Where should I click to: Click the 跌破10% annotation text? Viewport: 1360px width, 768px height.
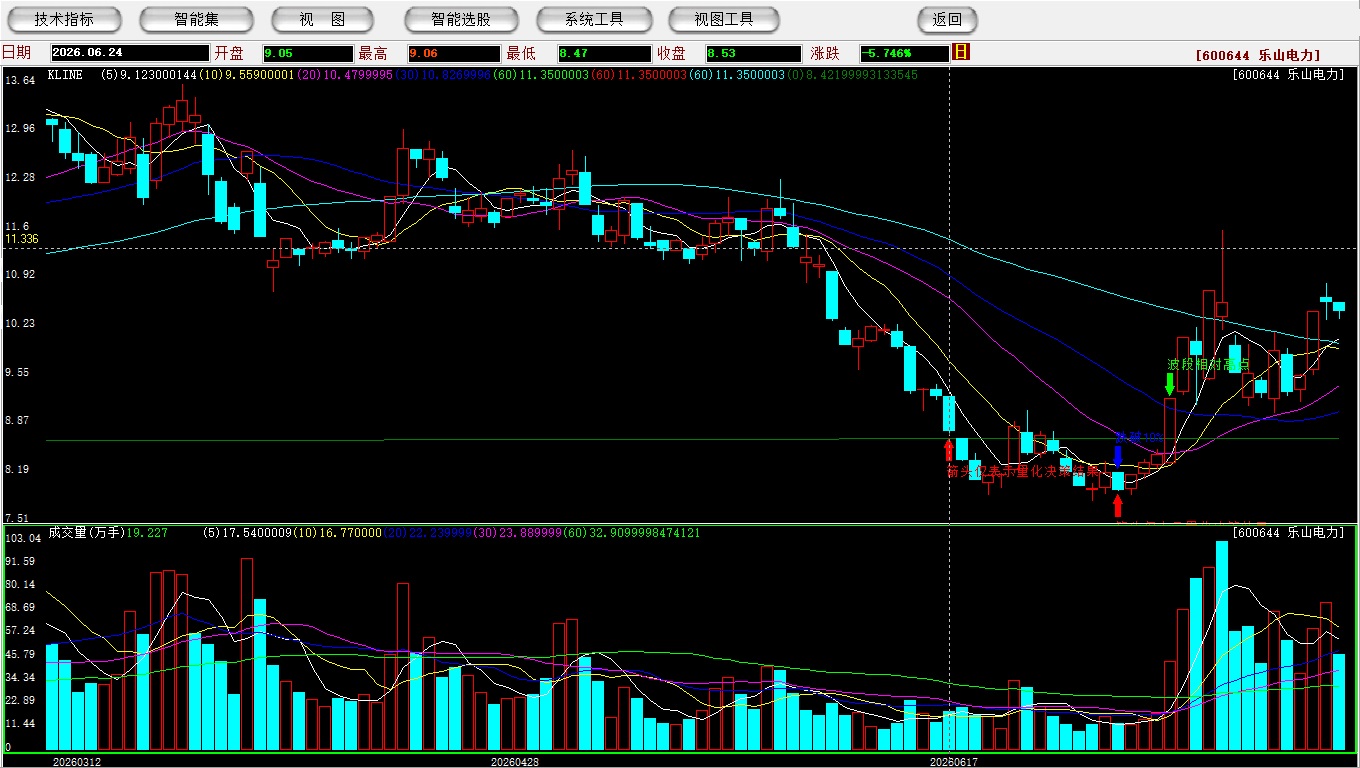[1139, 438]
